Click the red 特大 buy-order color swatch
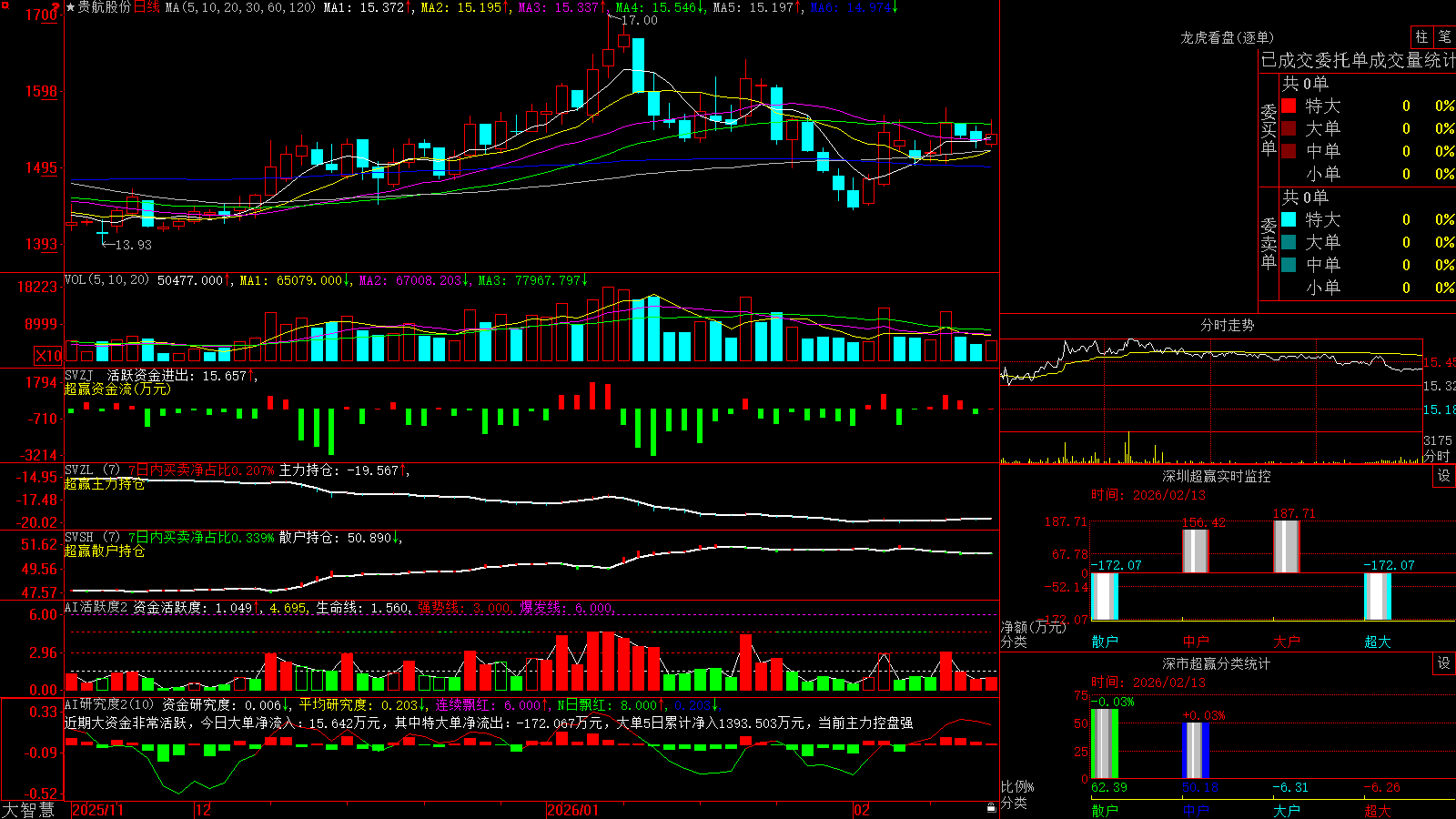The height and width of the screenshot is (819, 1456). click(x=1289, y=106)
